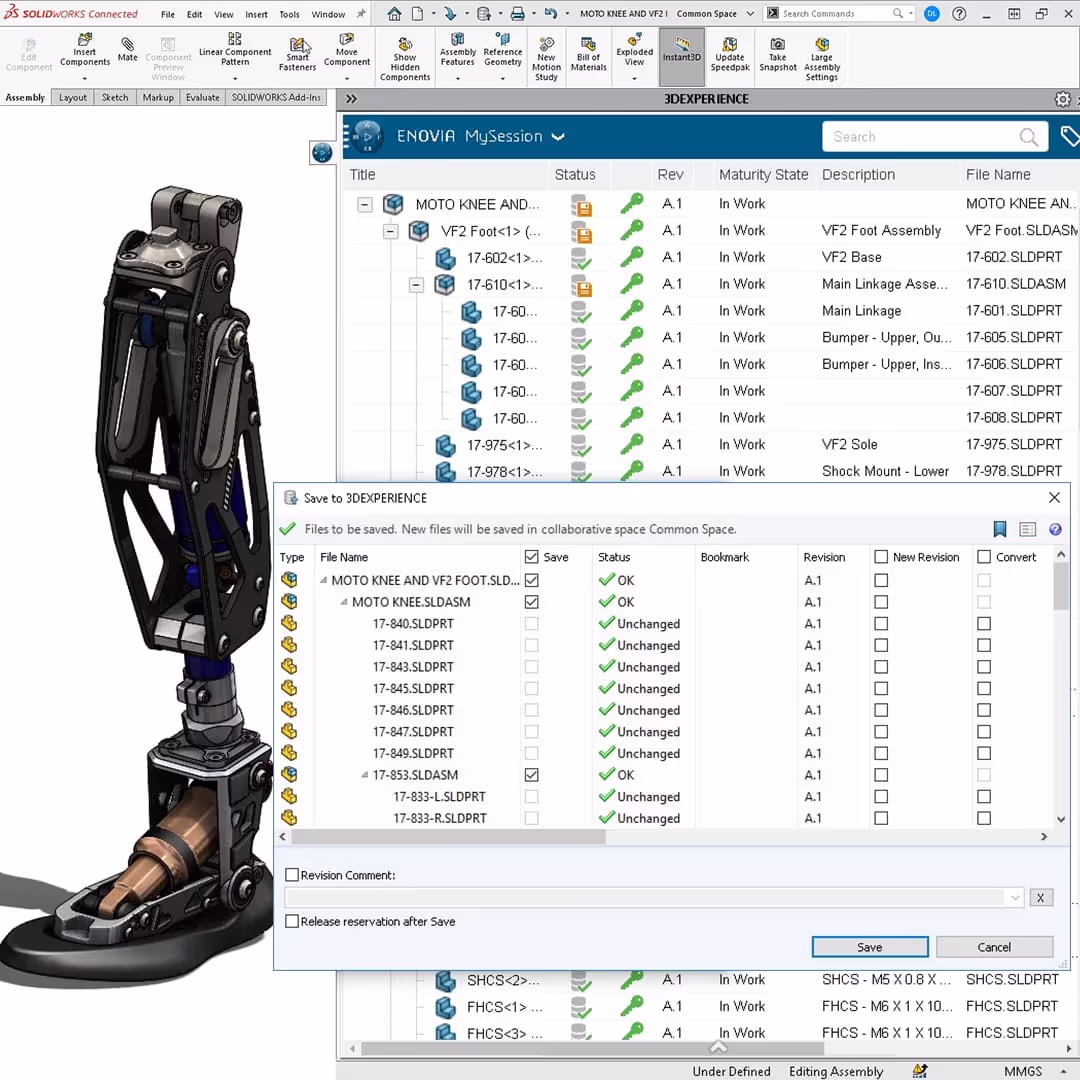1080x1080 pixels.
Task: Select the Mate tool
Action: 127,50
